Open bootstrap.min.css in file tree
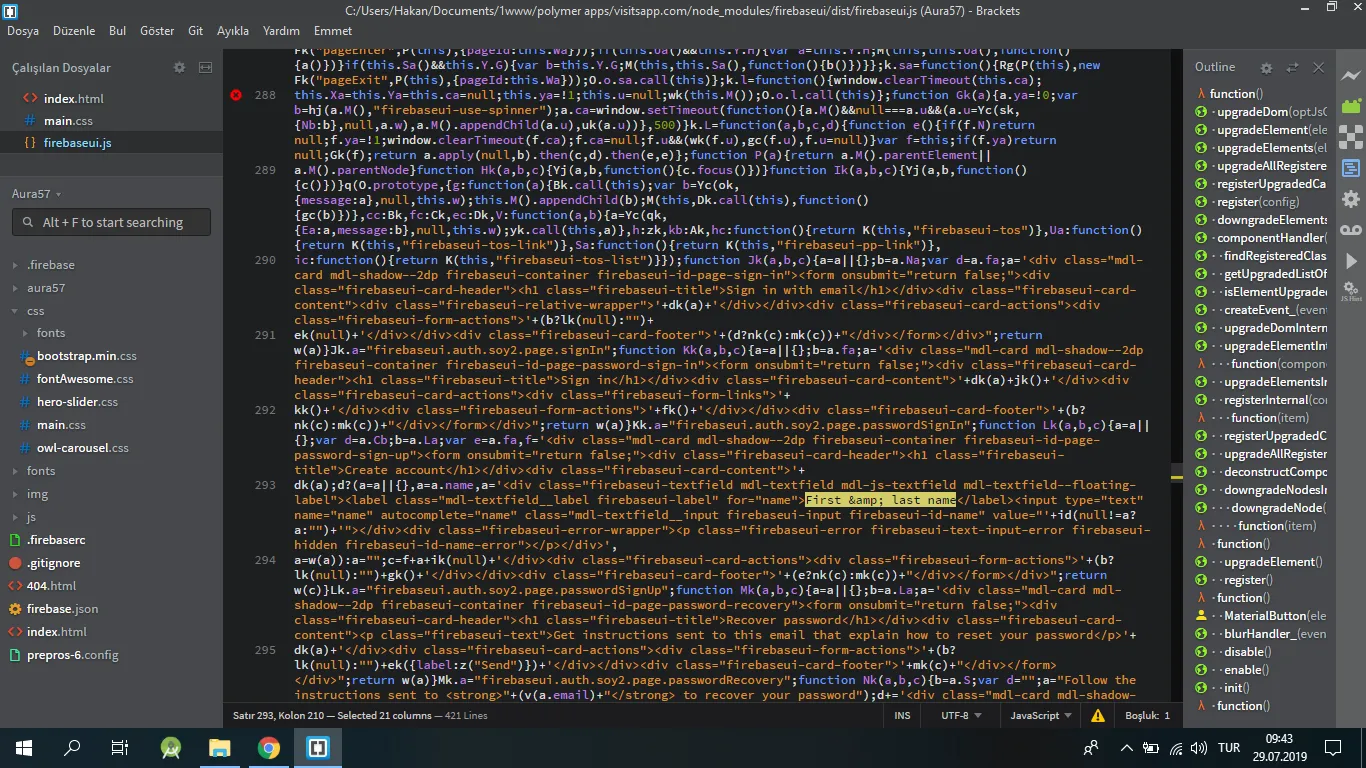Image resolution: width=1366 pixels, height=768 pixels. (87, 356)
